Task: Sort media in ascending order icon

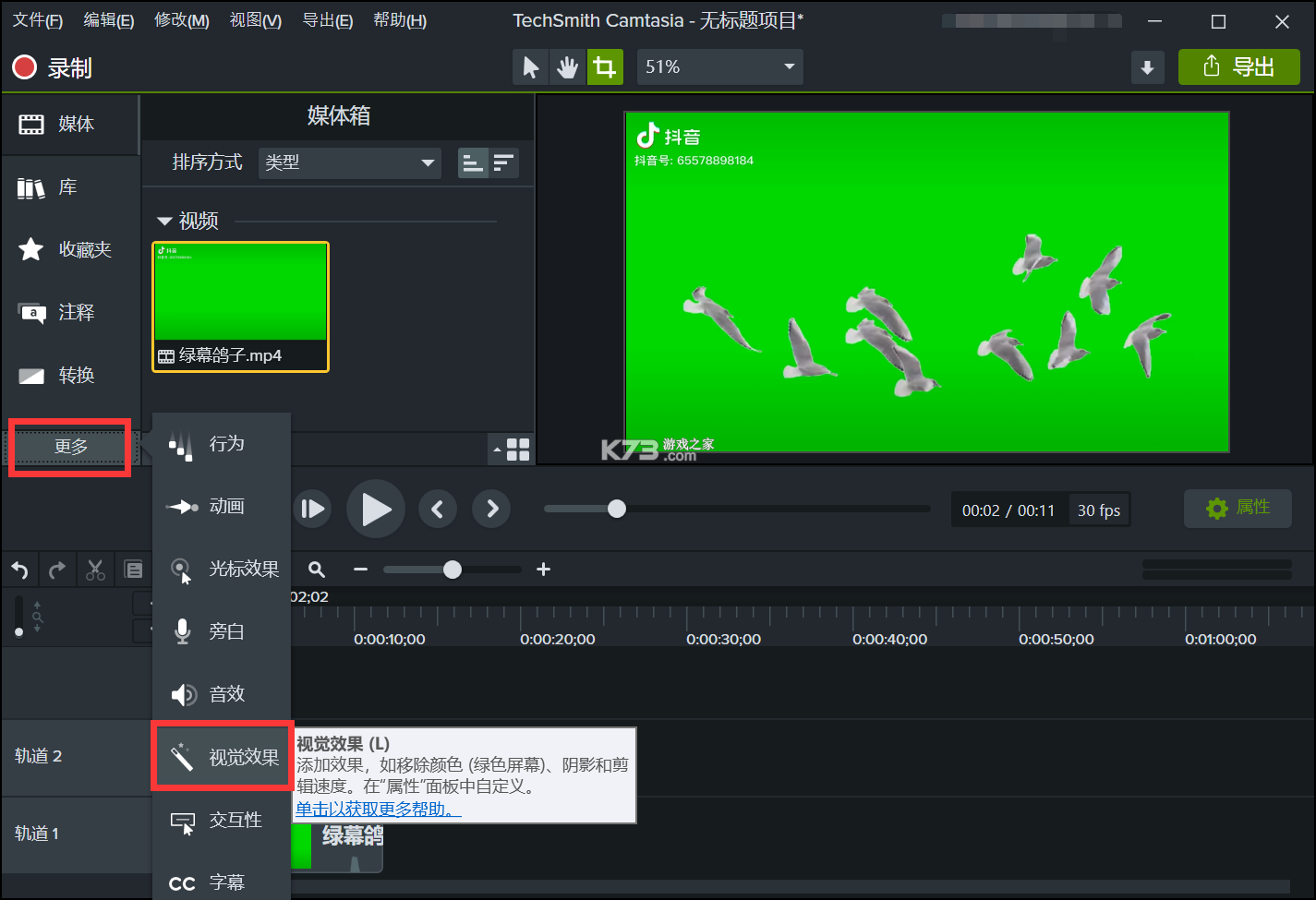Action: (473, 162)
